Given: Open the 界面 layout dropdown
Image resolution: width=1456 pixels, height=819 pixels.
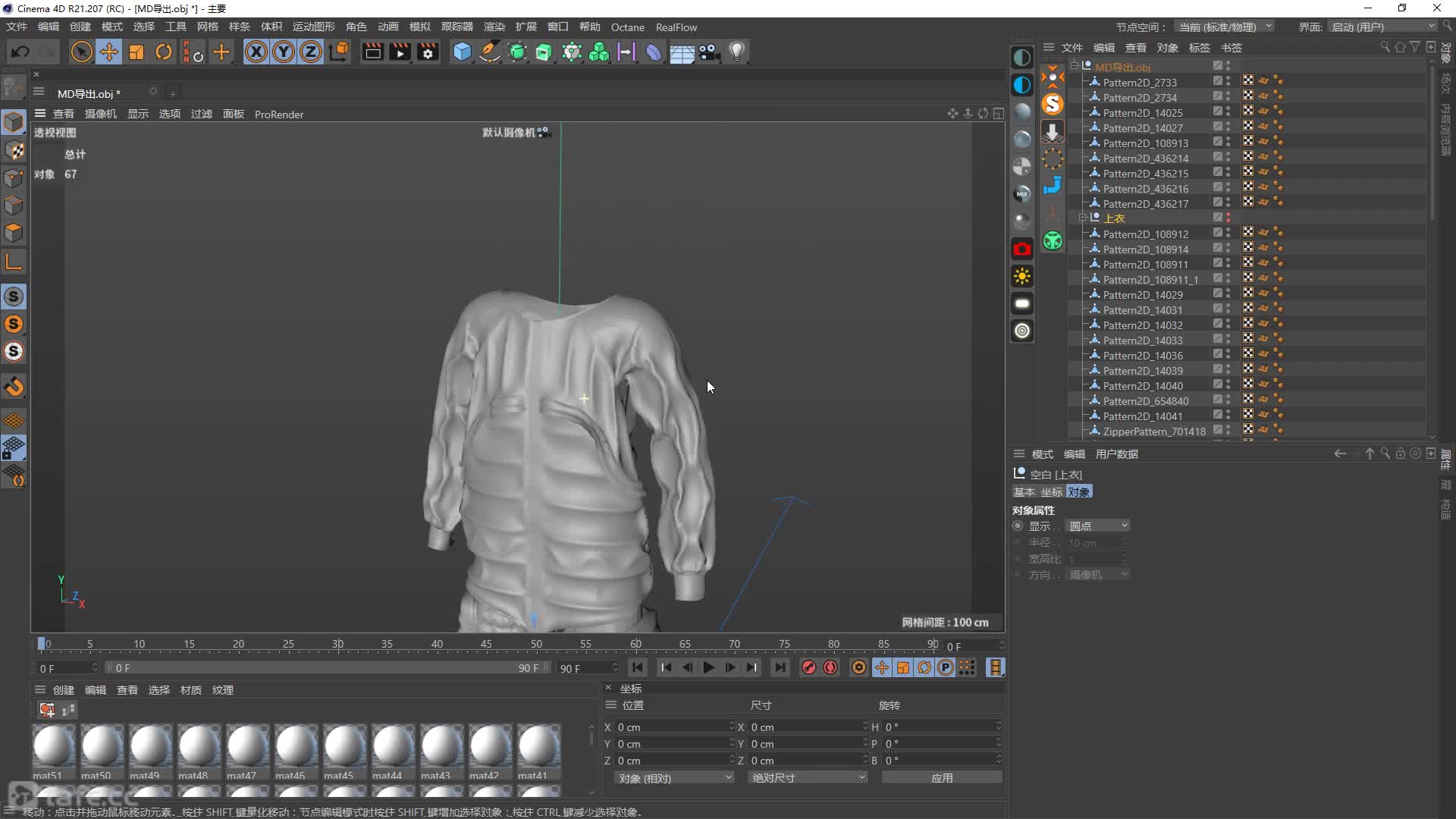Looking at the screenshot, I should click(x=1383, y=27).
